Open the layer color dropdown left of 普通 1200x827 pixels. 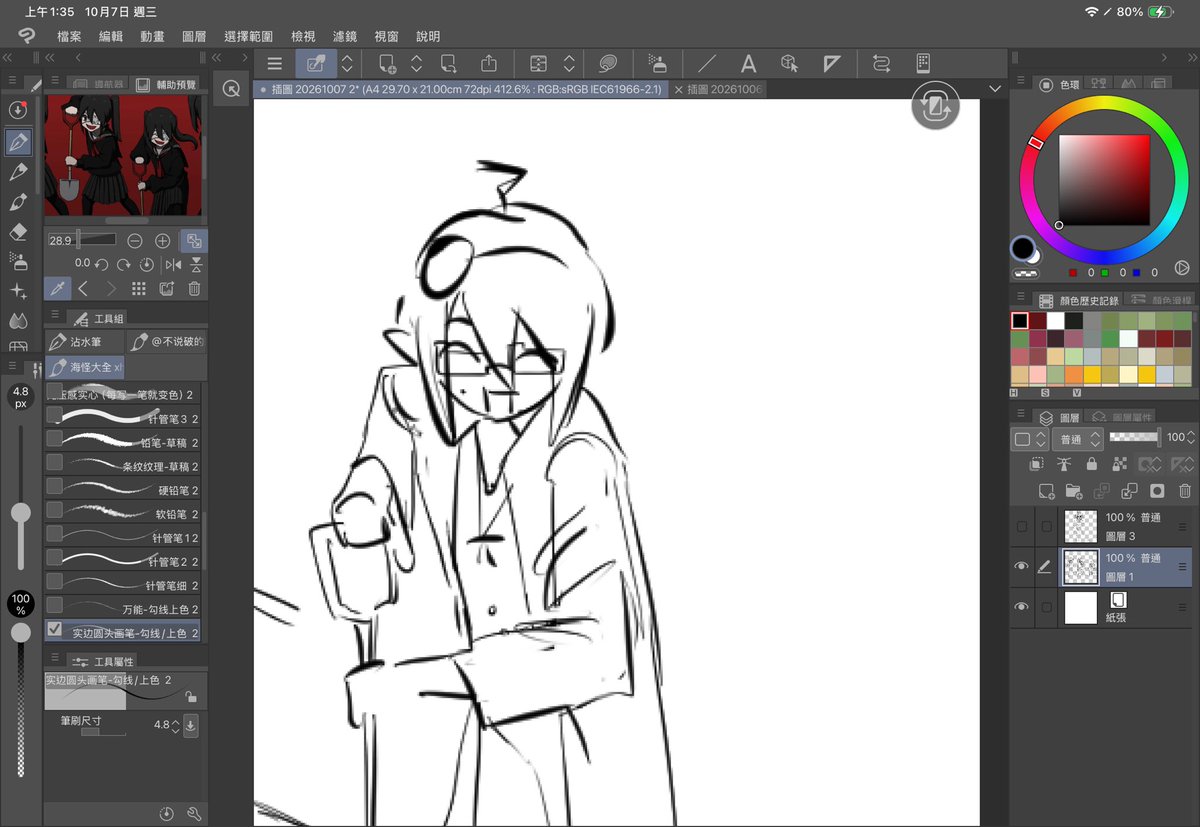click(x=1030, y=439)
